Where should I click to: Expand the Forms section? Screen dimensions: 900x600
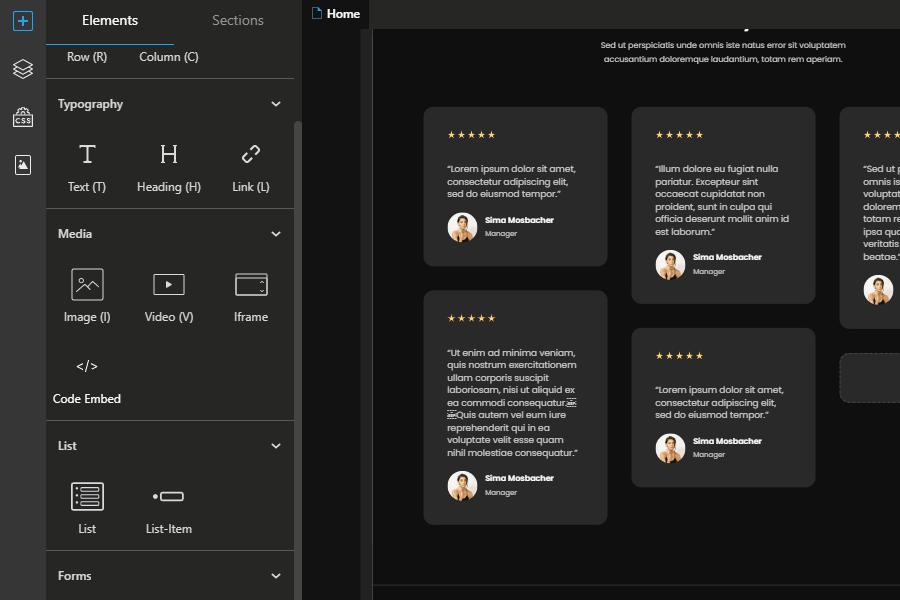coord(276,575)
